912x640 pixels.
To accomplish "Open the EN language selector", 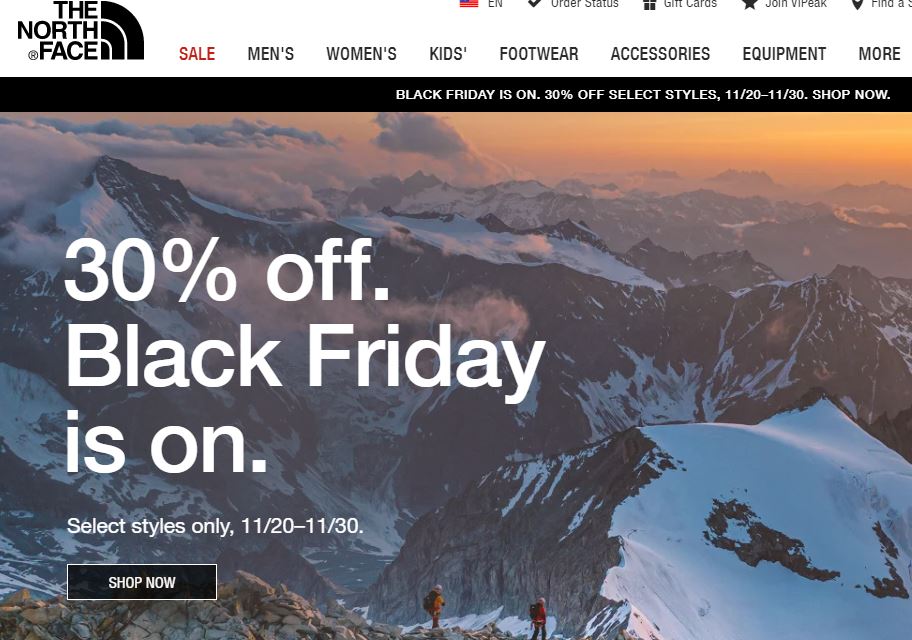I will pos(495,3).
